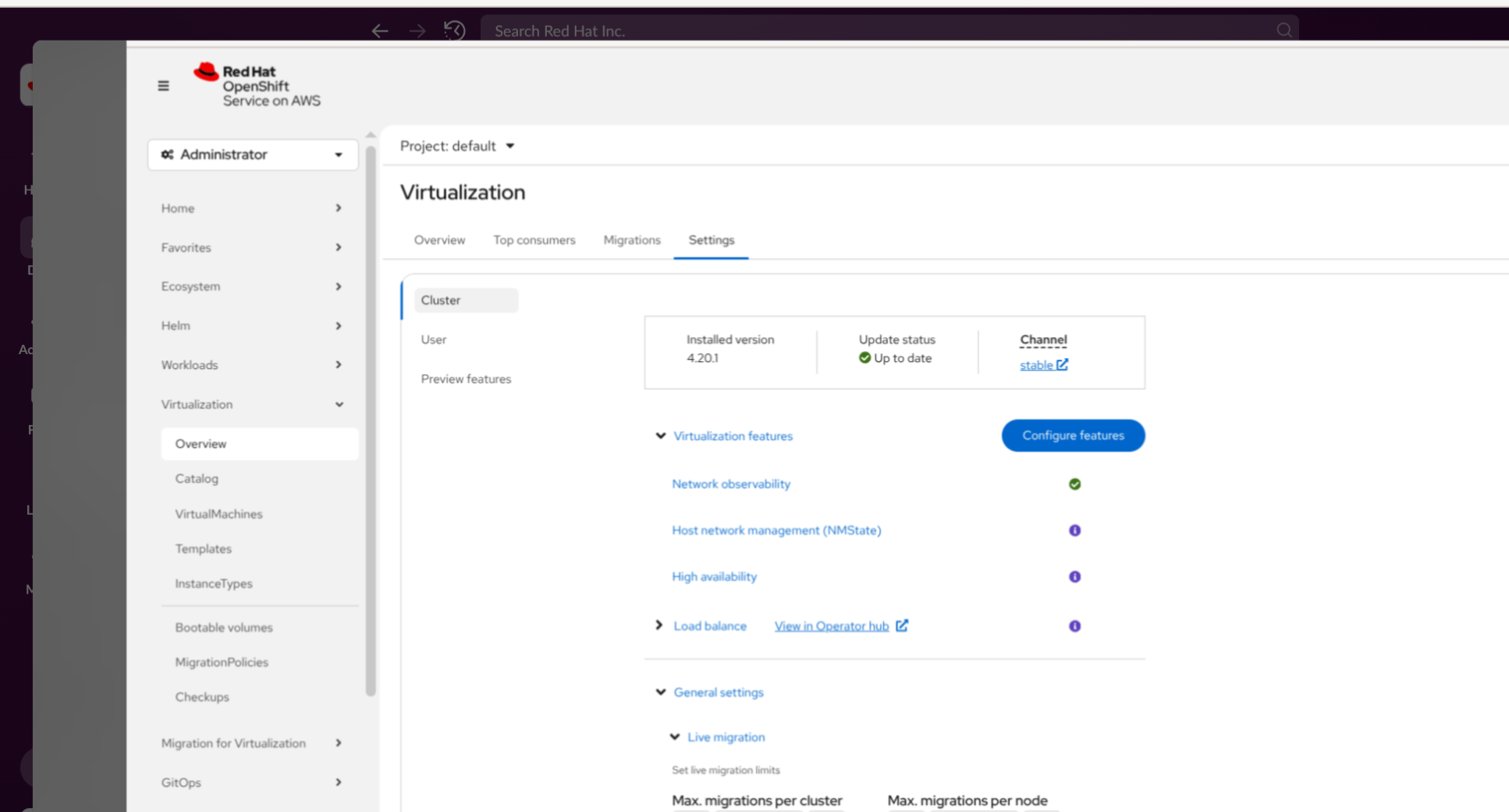Viewport: 1509px width, 812px height.
Task: Open the stable channel link
Action: pyautogui.click(x=1044, y=365)
